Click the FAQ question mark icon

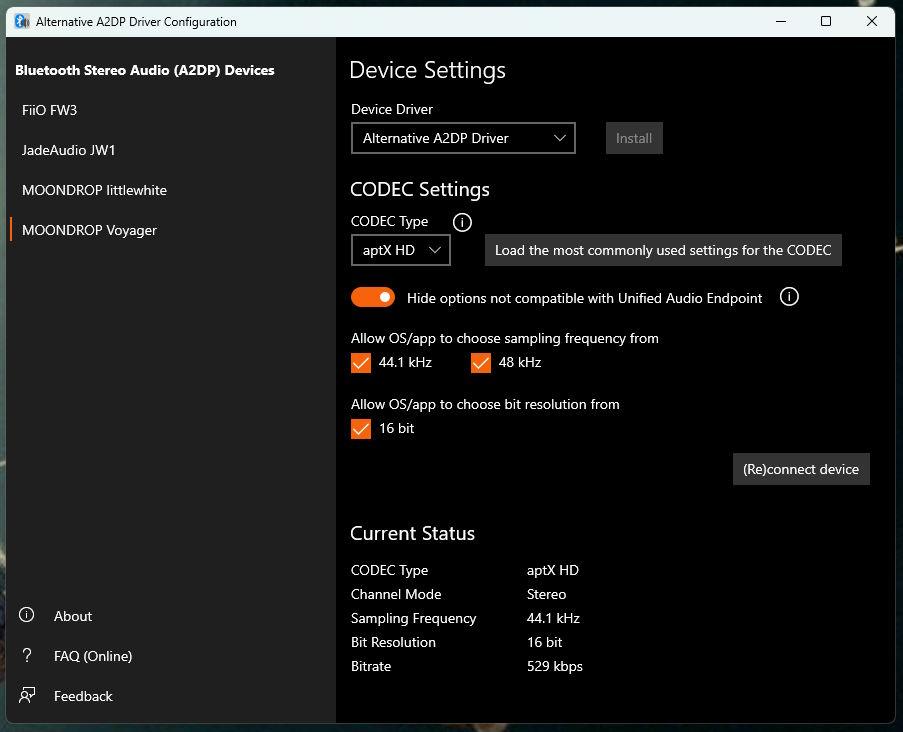(x=27, y=656)
